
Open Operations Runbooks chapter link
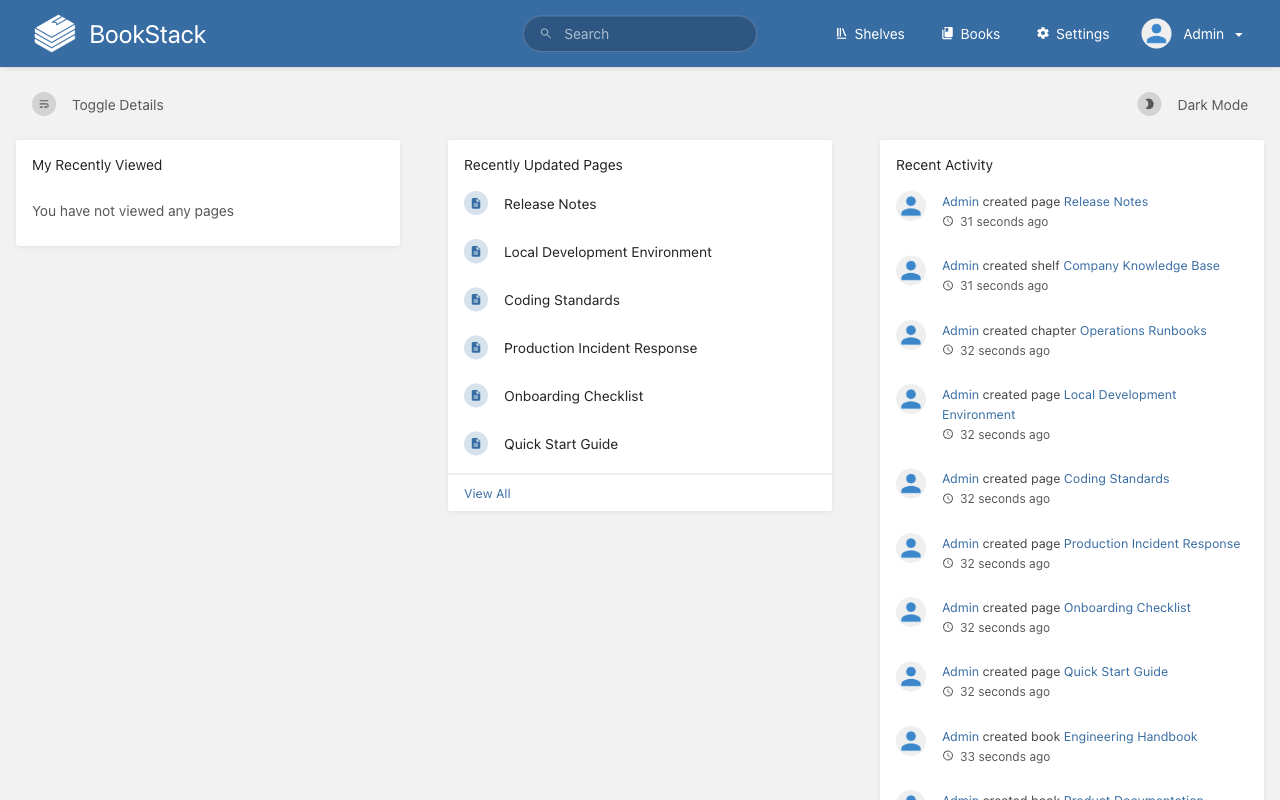click(1143, 330)
